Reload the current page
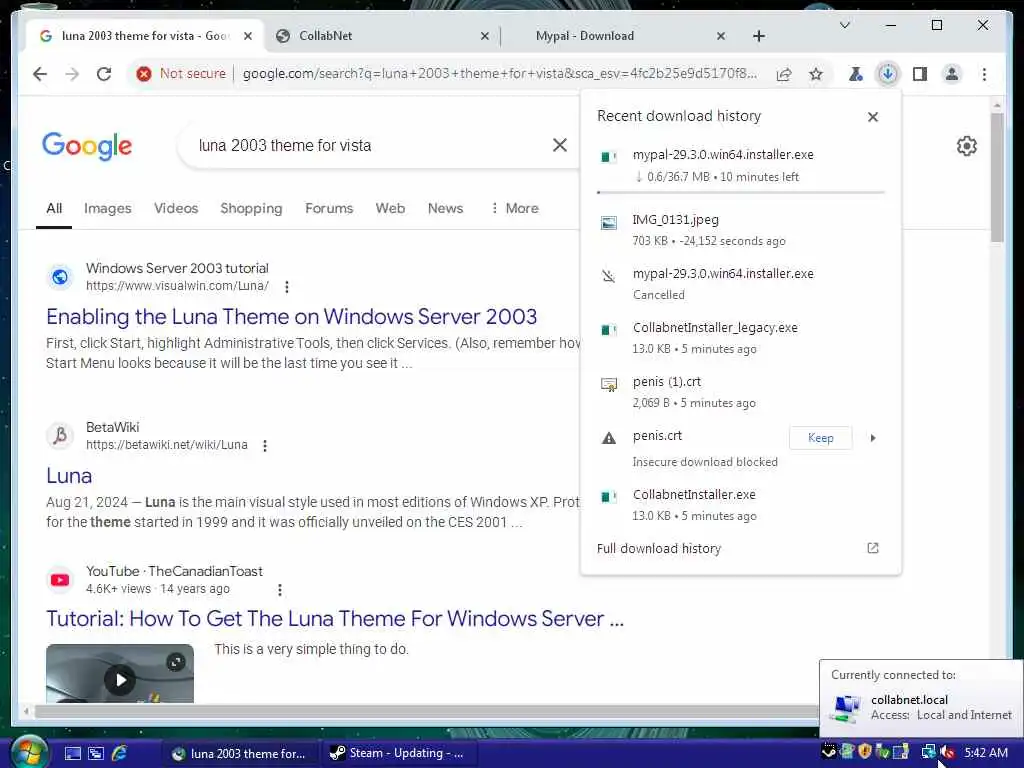Viewport: 1024px width, 768px height. coord(104,74)
